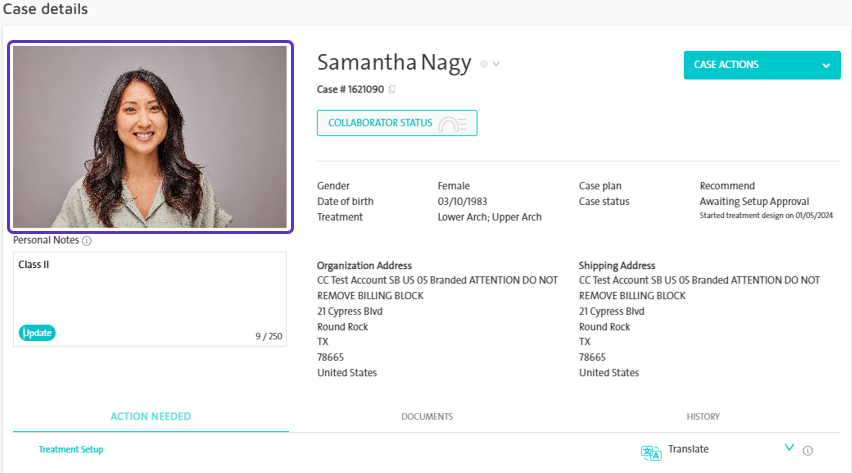The height and width of the screenshot is (473, 852).
Task: Click the info icon beside the Translate dropdown
Action: coord(808,451)
